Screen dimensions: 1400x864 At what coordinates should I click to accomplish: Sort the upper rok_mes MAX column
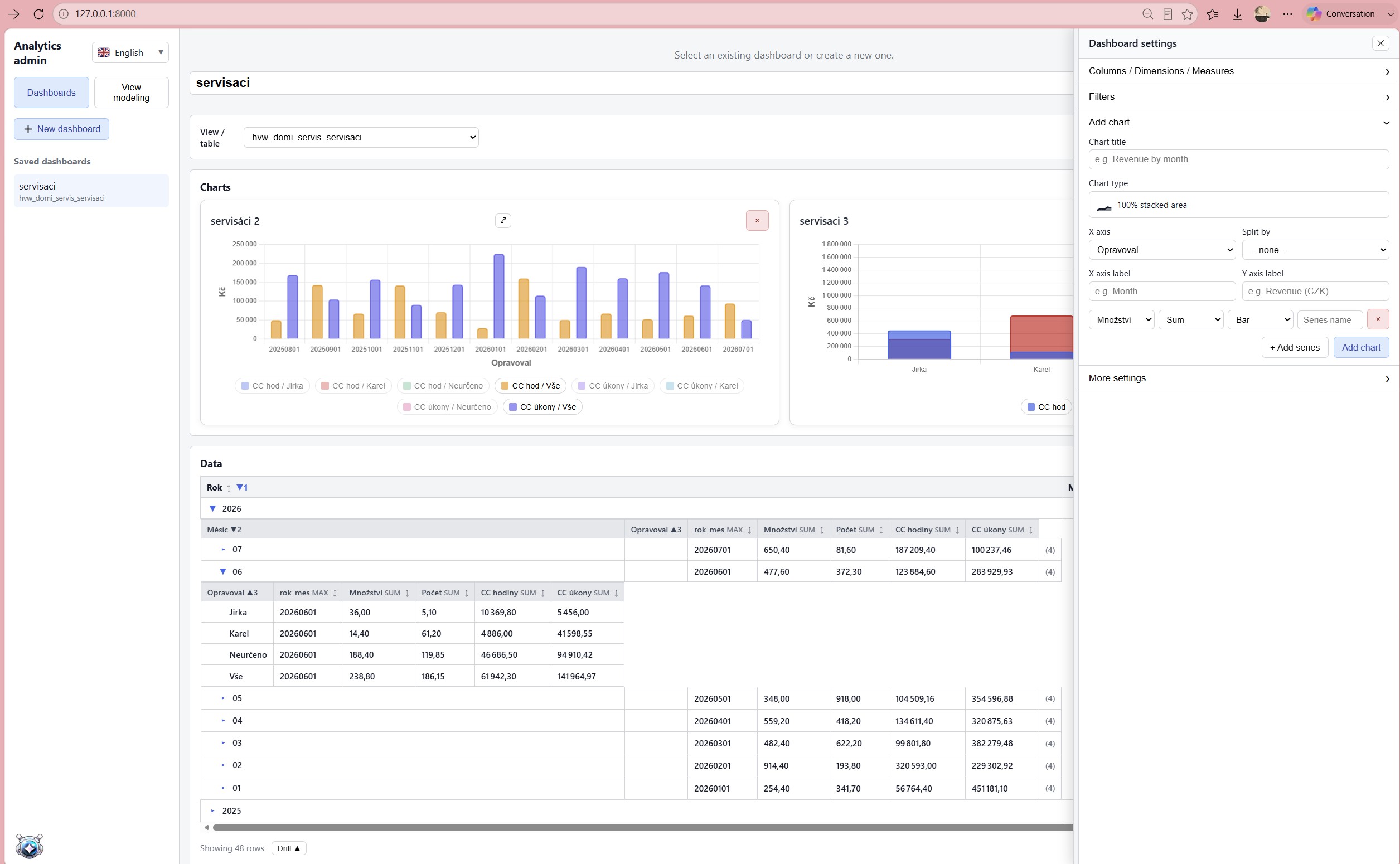point(750,530)
